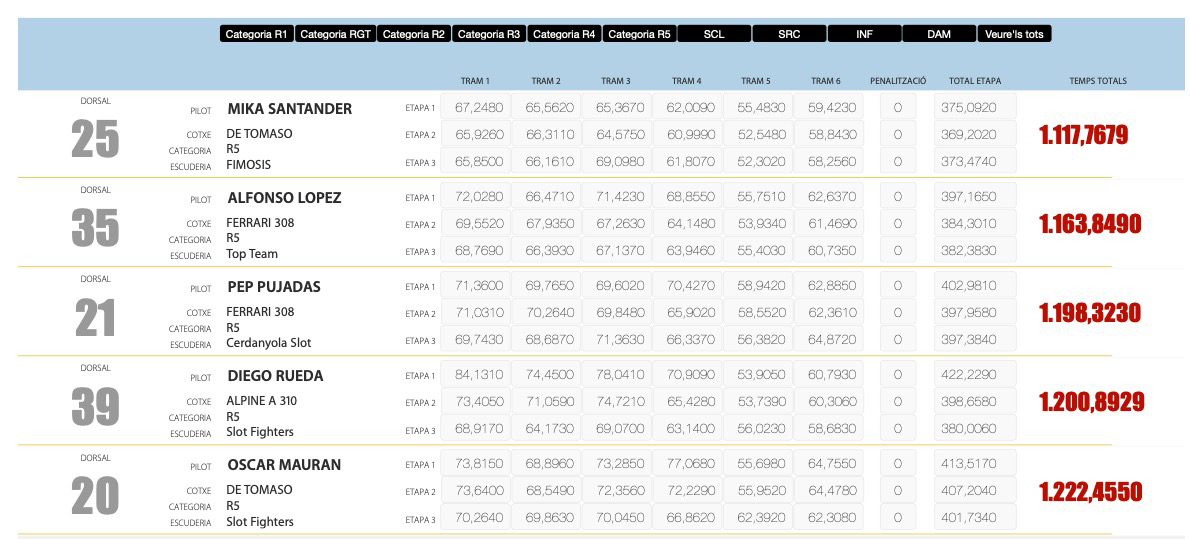Select Alfonso Lopez's Etapa 1 total etapa field
Image resolution: width=1190 pixels, height=539 pixels.
[x=974, y=197]
